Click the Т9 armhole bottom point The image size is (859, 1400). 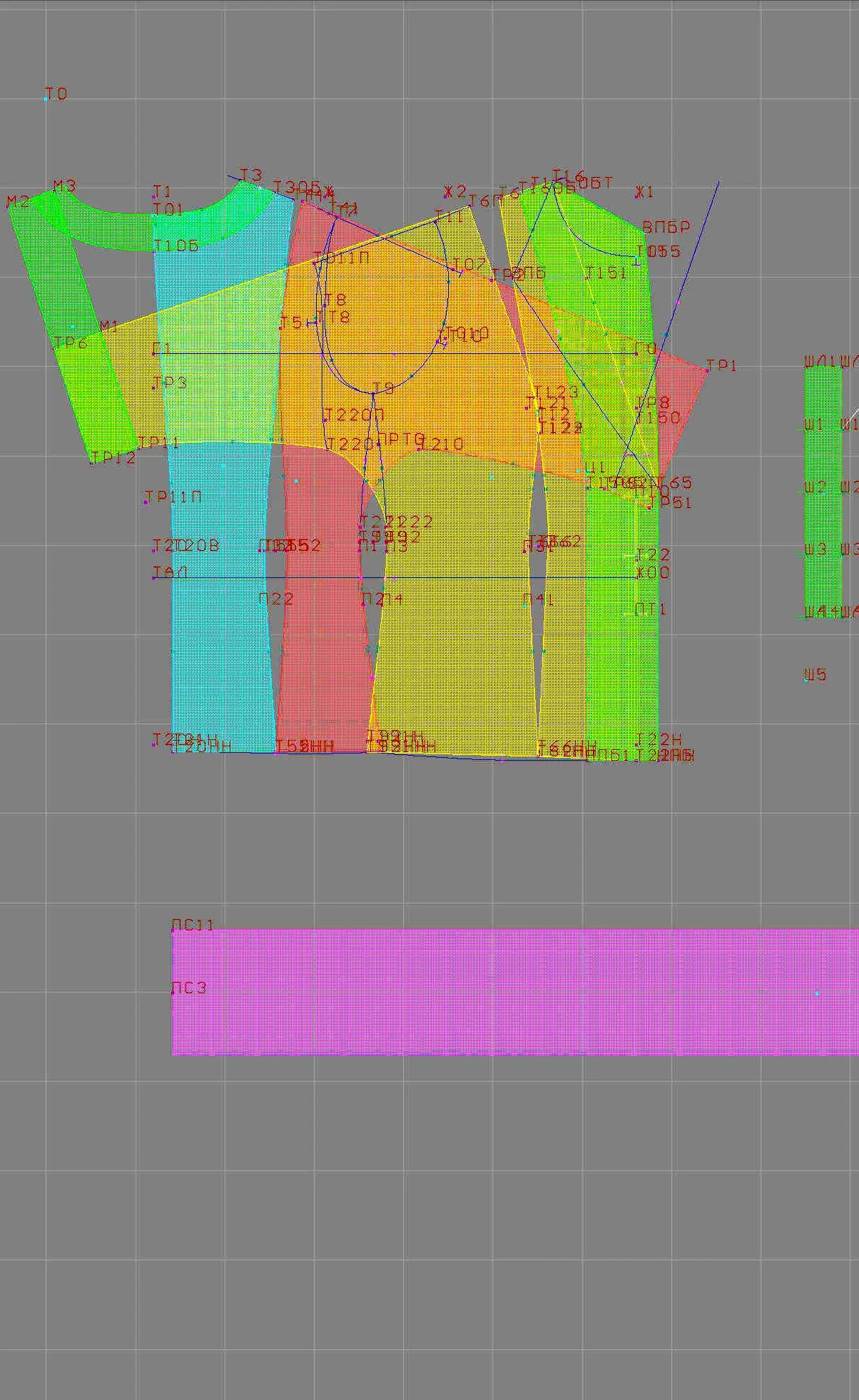(x=373, y=393)
